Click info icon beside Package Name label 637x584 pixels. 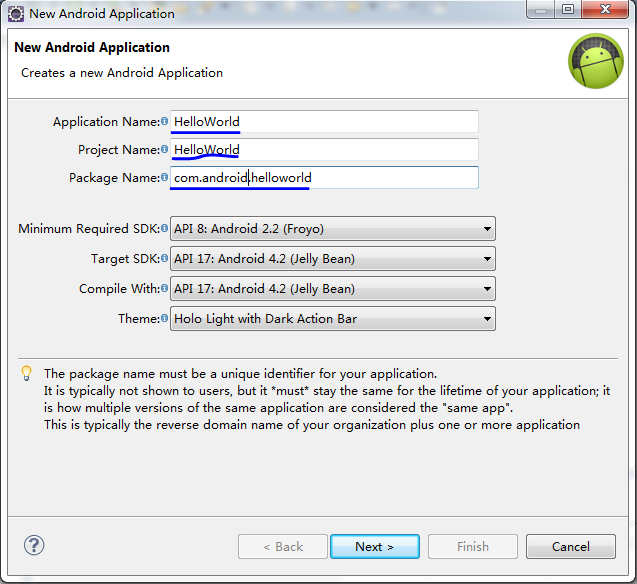coord(164,177)
